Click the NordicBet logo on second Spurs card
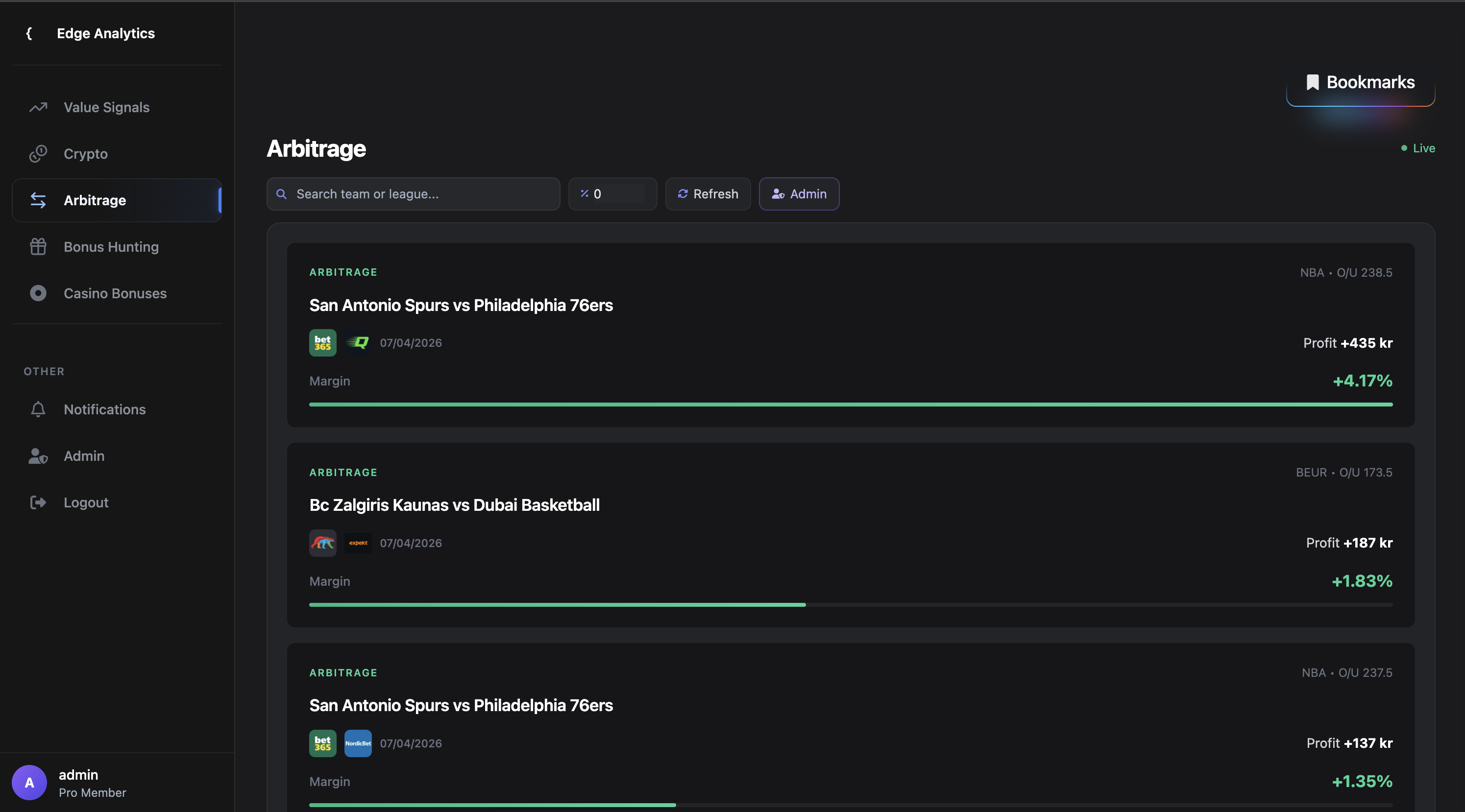Screen dimensions: 1465x812 [x=358, y=742]
